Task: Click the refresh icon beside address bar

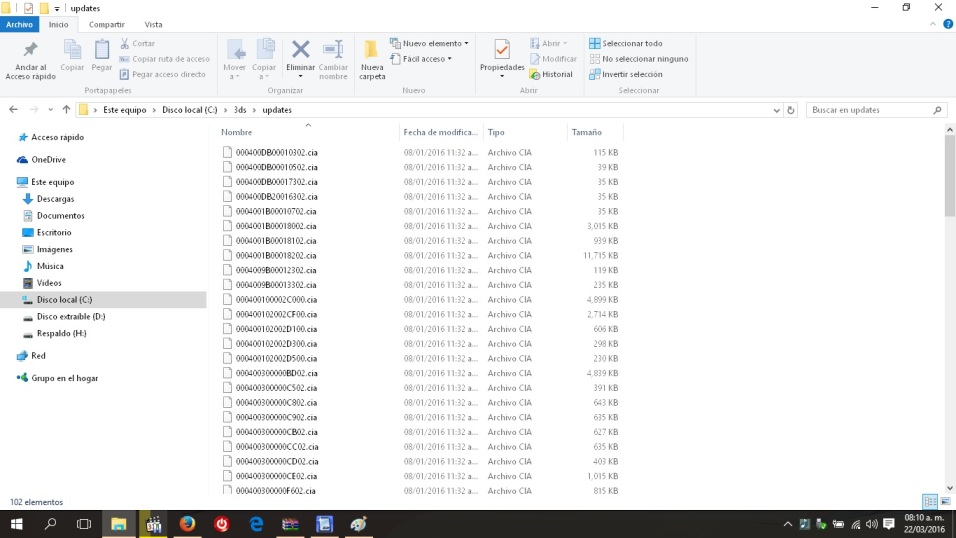Action: 791,110
